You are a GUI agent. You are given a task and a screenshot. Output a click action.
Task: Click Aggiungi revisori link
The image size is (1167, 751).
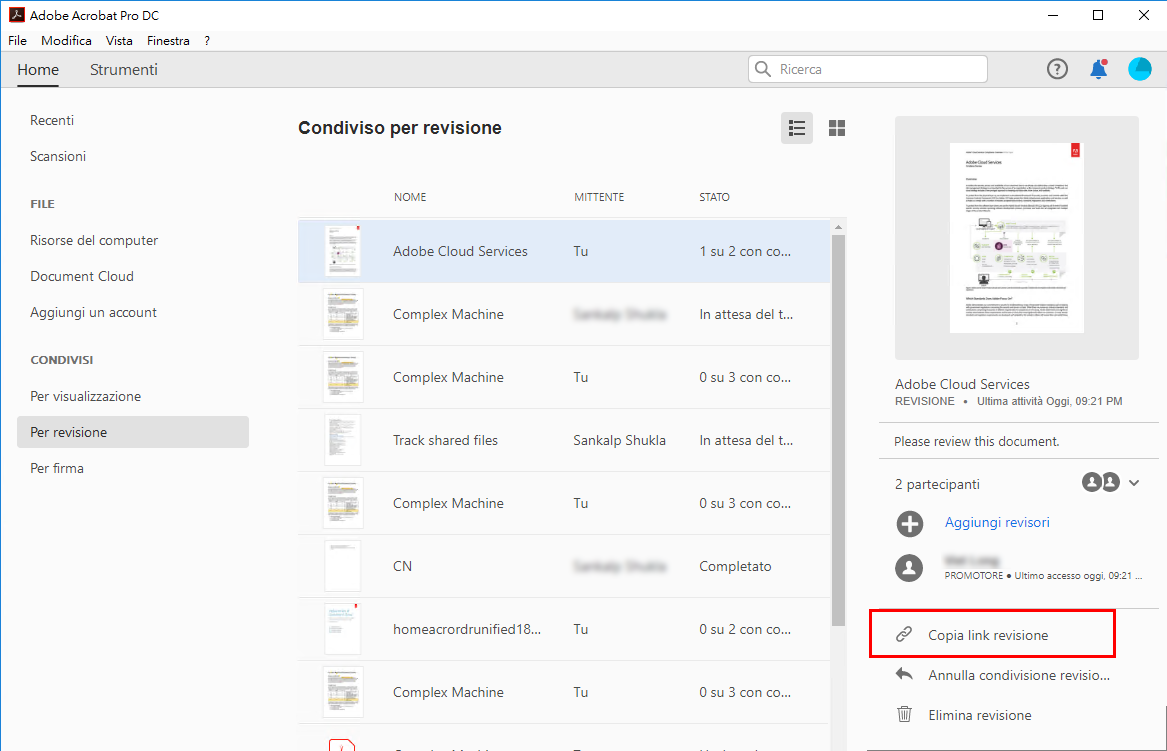[x=997, y=522]
